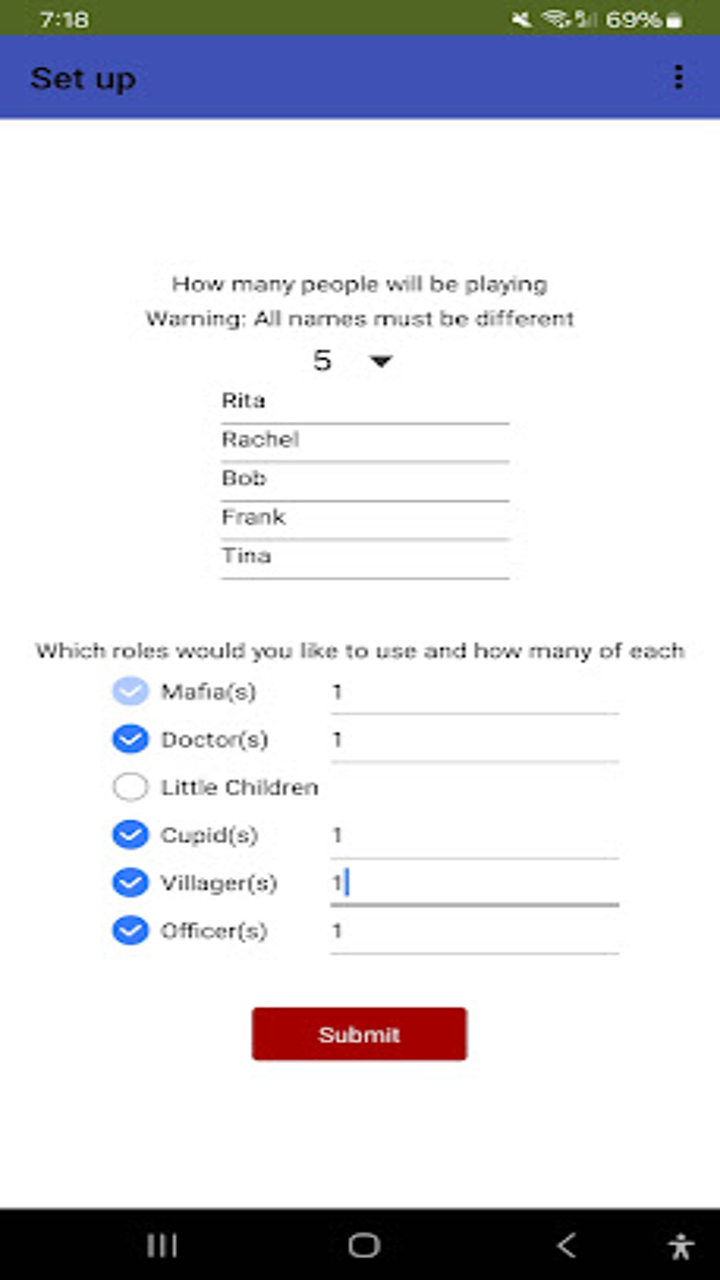The image size is (720, 1280).
Task: Uncheck the Cupid(s) role checkbox
Action: pos(130,835)
